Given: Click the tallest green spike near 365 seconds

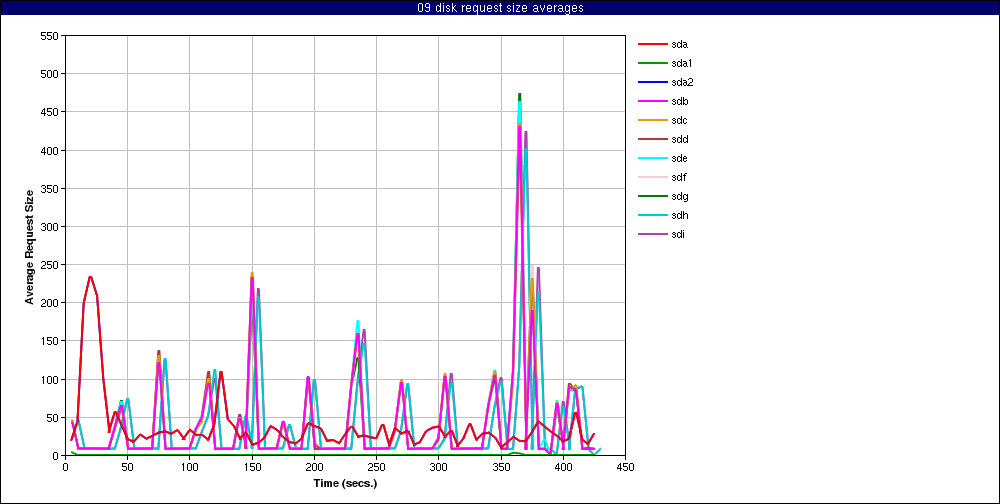Looking at the screenshot, I should pos(520,96).
